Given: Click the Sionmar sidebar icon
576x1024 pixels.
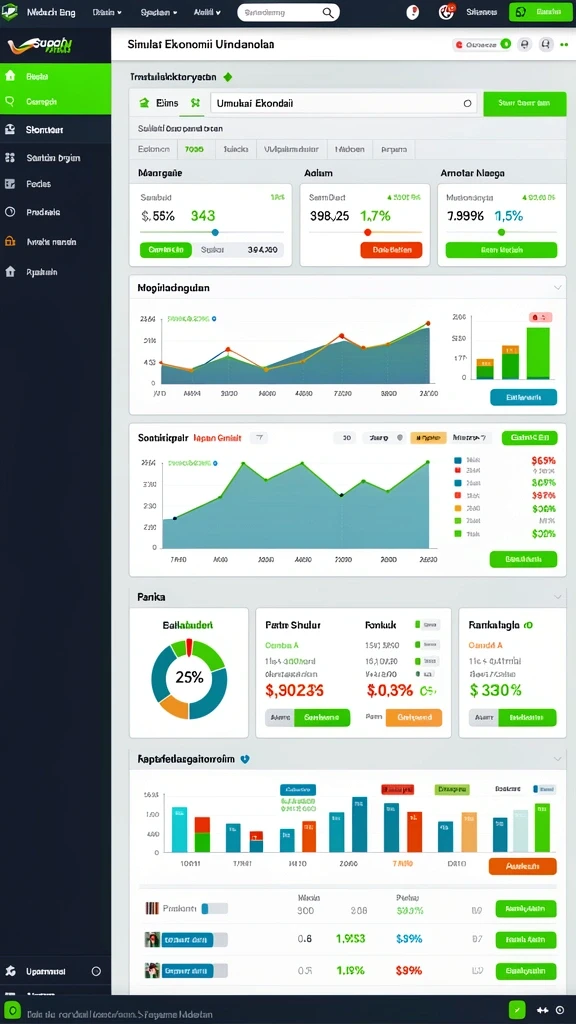Looking at the screenshot, I should [x=10, y=129].
